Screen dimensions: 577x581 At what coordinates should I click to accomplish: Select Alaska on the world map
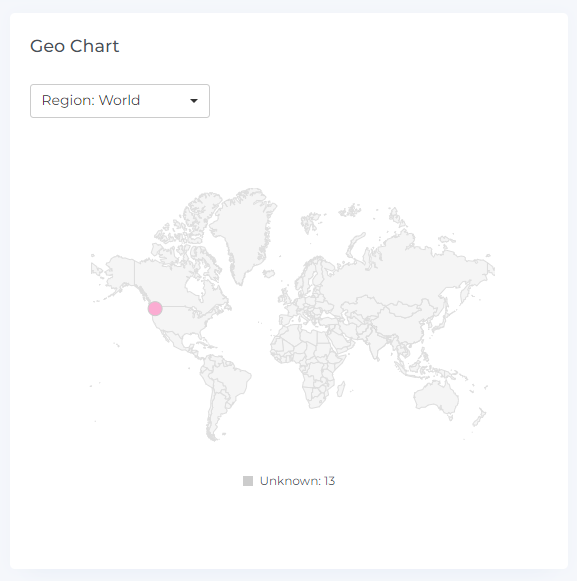pos(120,272)
